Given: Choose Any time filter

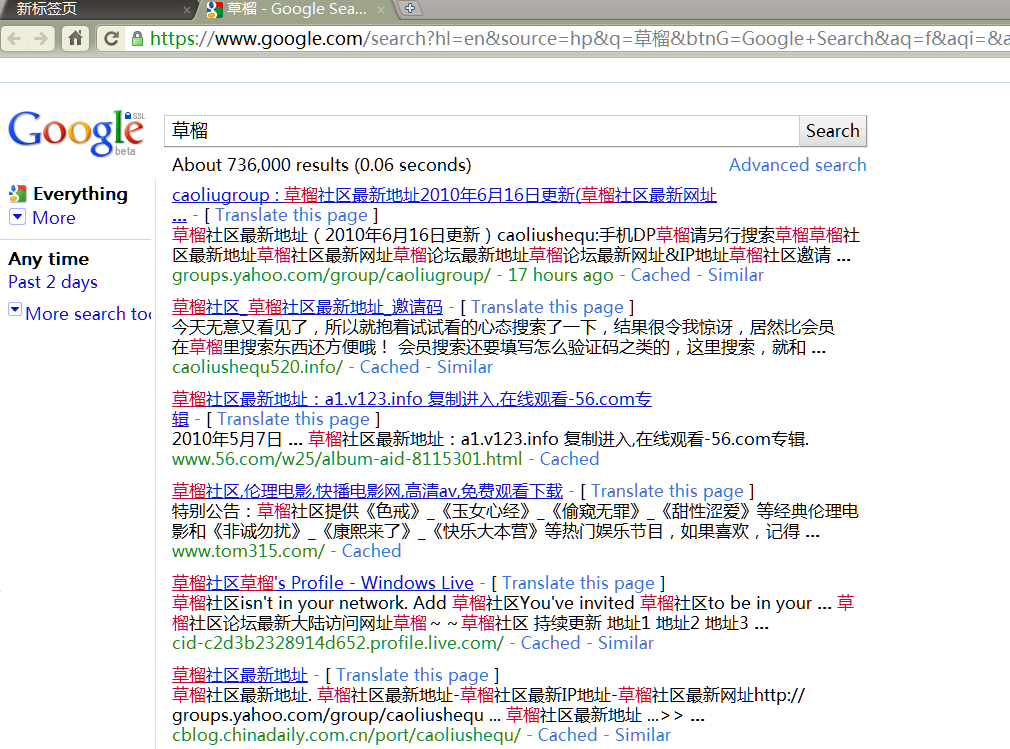Looking at the screenshot, I should 49,259.
